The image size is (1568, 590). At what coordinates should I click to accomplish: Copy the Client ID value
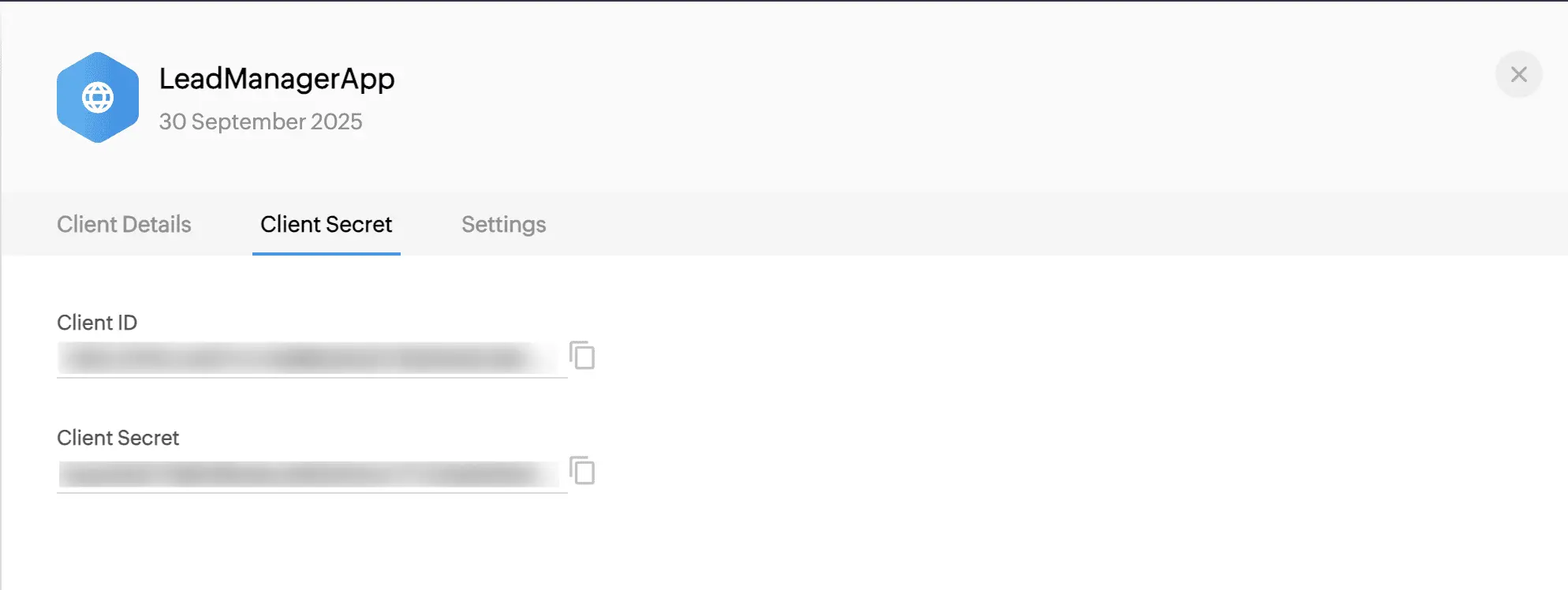582,356
